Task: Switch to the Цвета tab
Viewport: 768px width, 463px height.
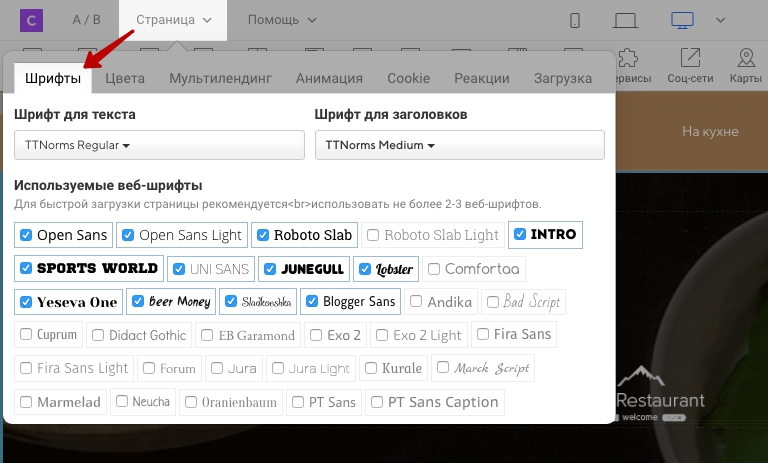Action: tap(125, 78)
